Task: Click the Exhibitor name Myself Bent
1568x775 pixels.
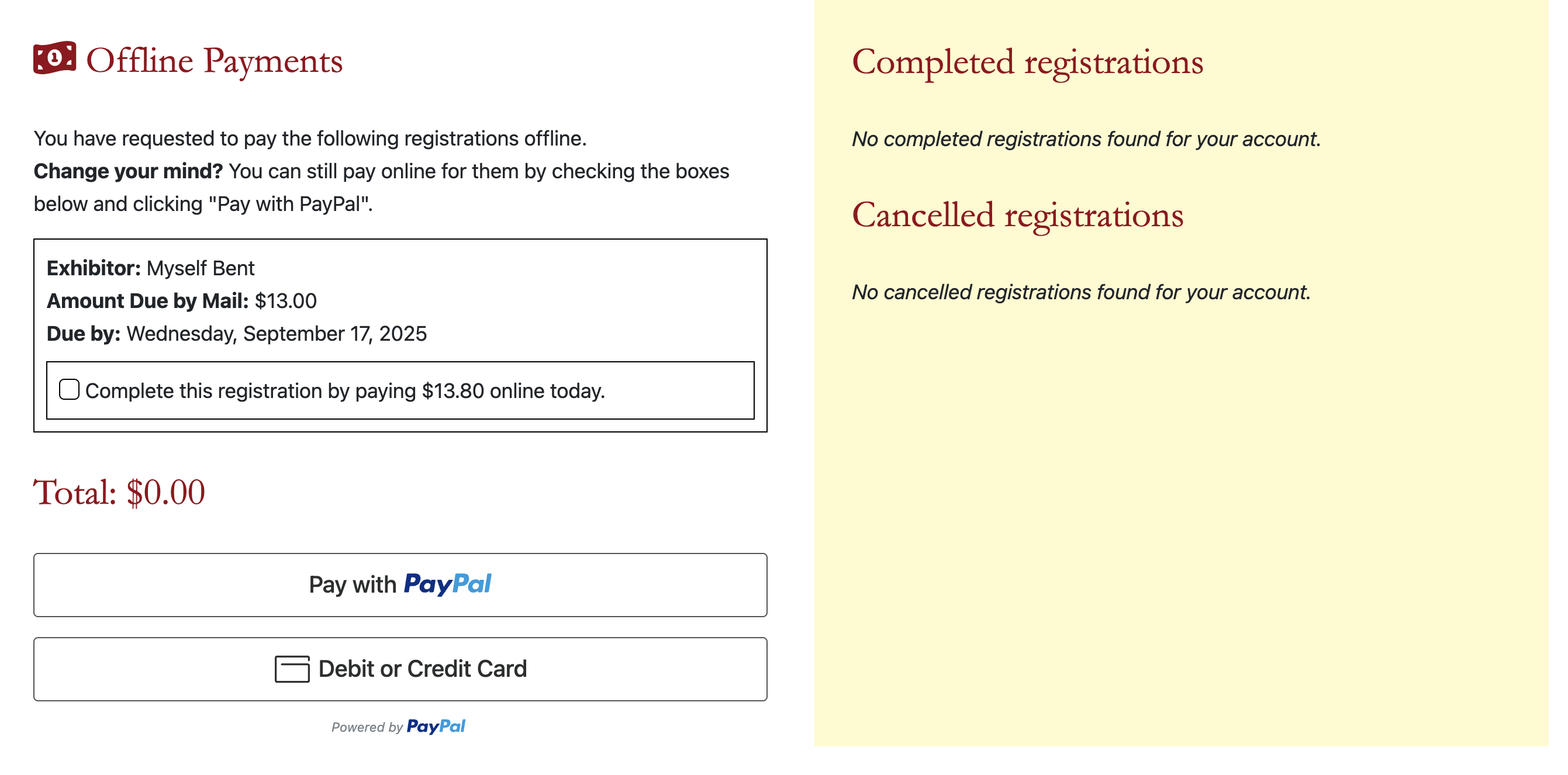Action: [201, 268]
